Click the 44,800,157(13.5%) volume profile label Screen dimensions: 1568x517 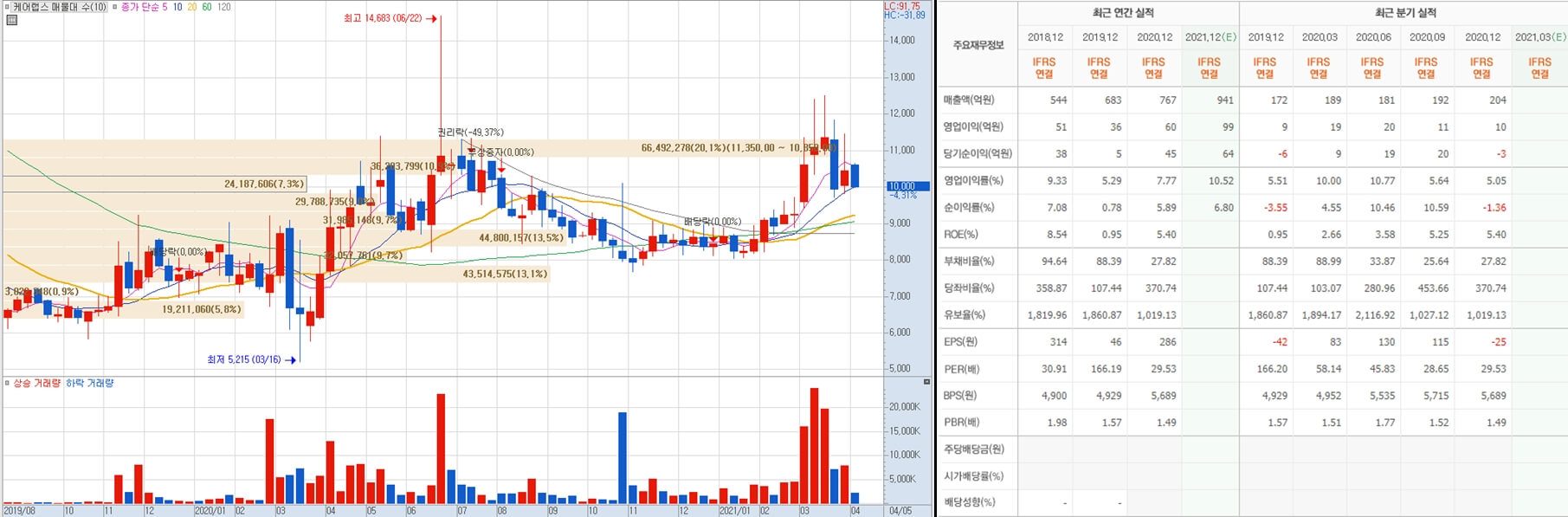tap(521, 238)
